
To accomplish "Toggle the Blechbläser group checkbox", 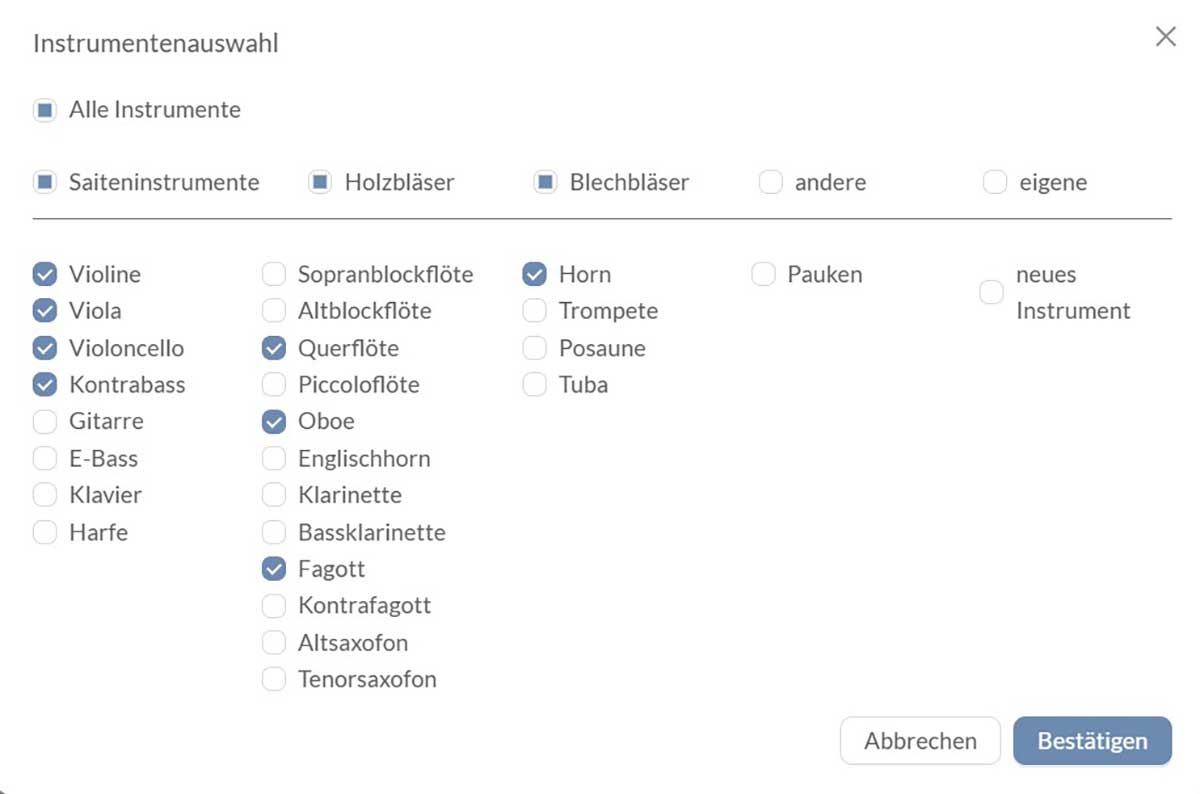I will [x=545, y=183].
